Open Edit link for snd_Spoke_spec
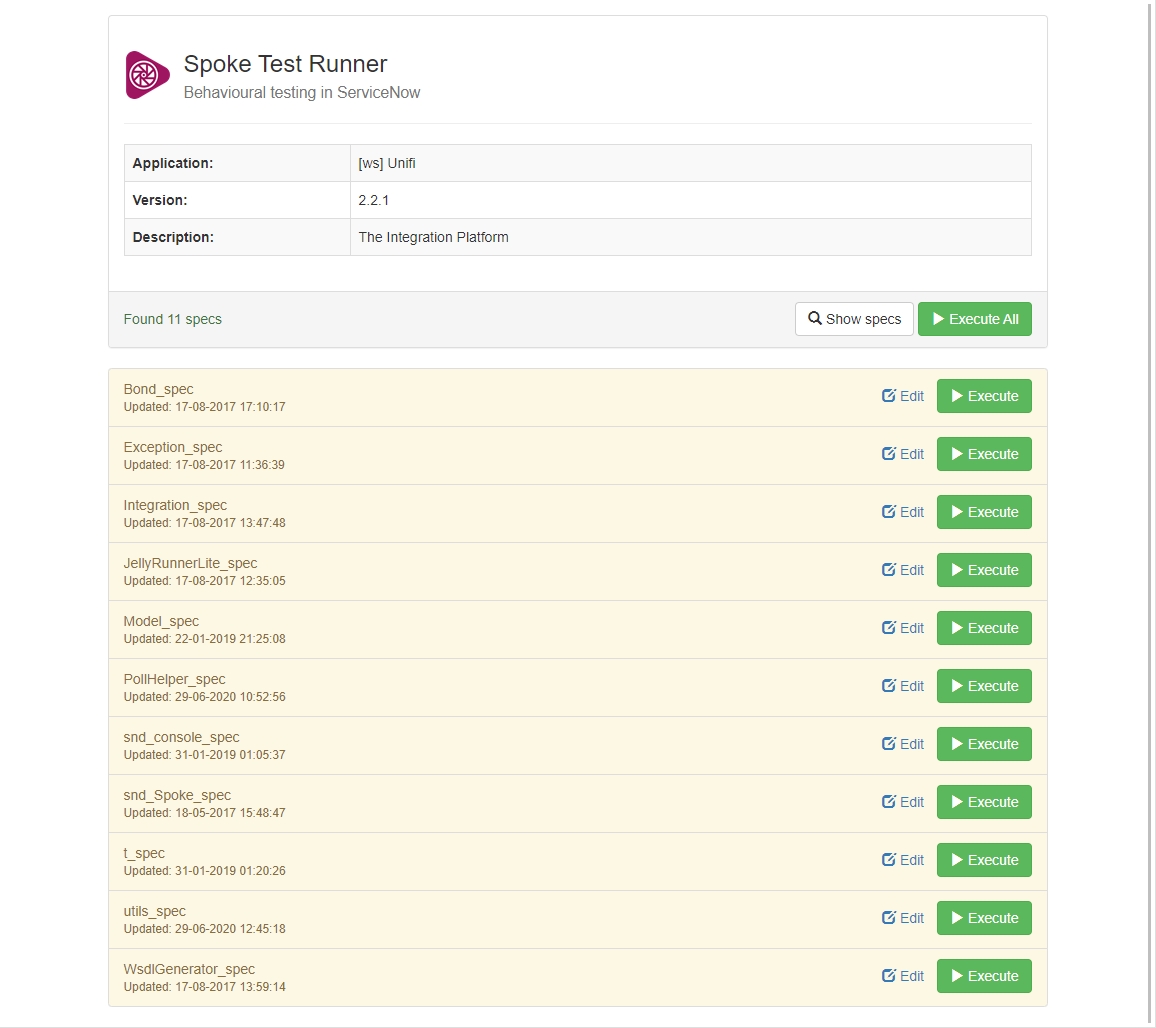 [x=903, y=802]
